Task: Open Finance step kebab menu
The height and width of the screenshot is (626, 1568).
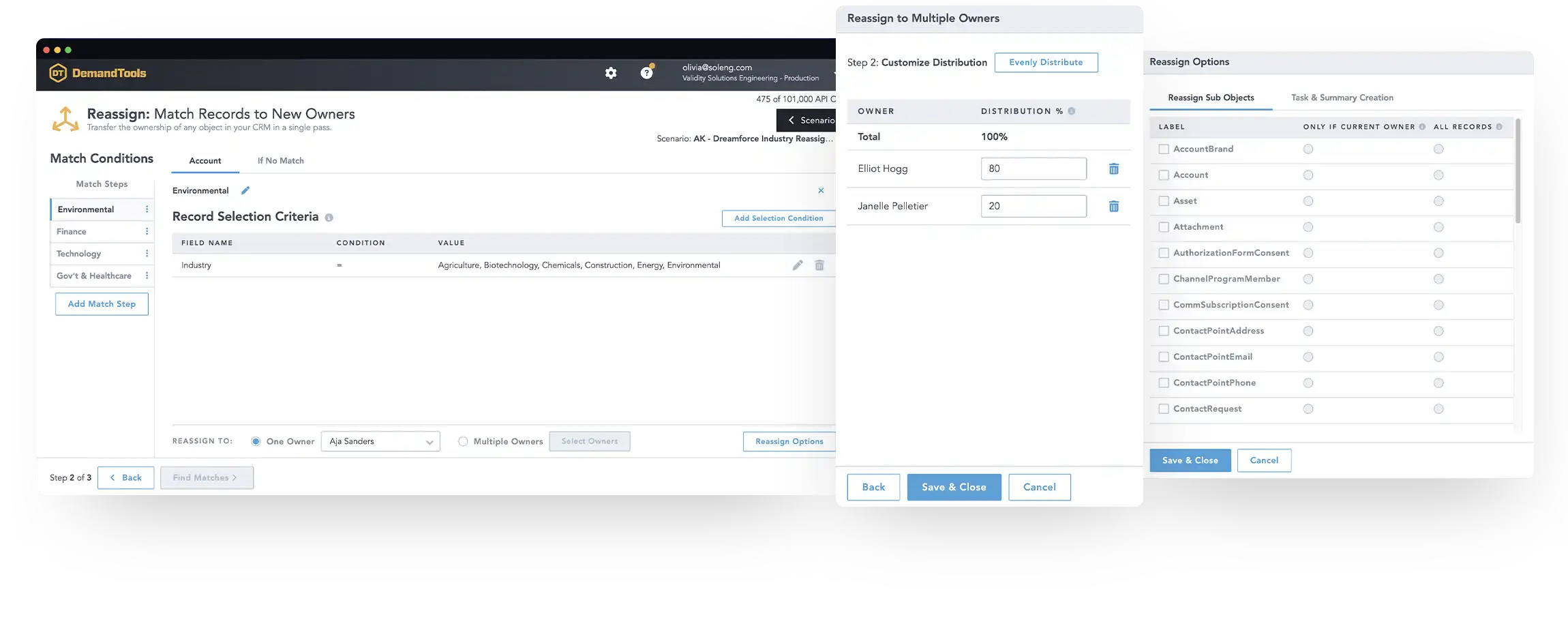Action: pos(147,232)
